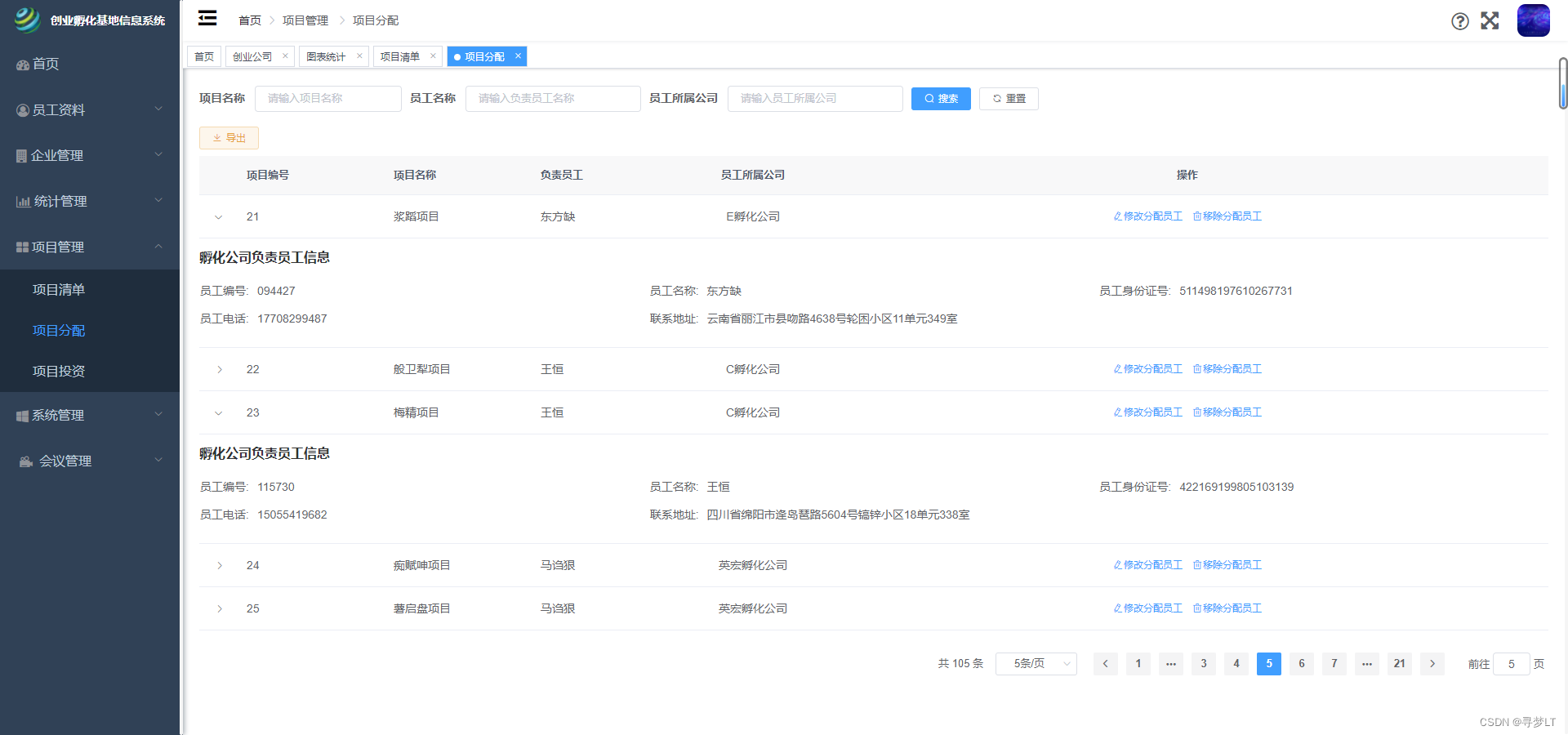The image size is (1568, 735).
Task: Click 修改分配员工 for project 22
Action: point(1147,368)
